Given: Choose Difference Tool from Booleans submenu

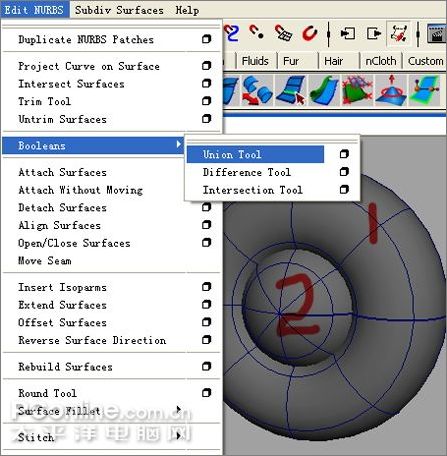Looking at the screenshot, I should [247, 172].
